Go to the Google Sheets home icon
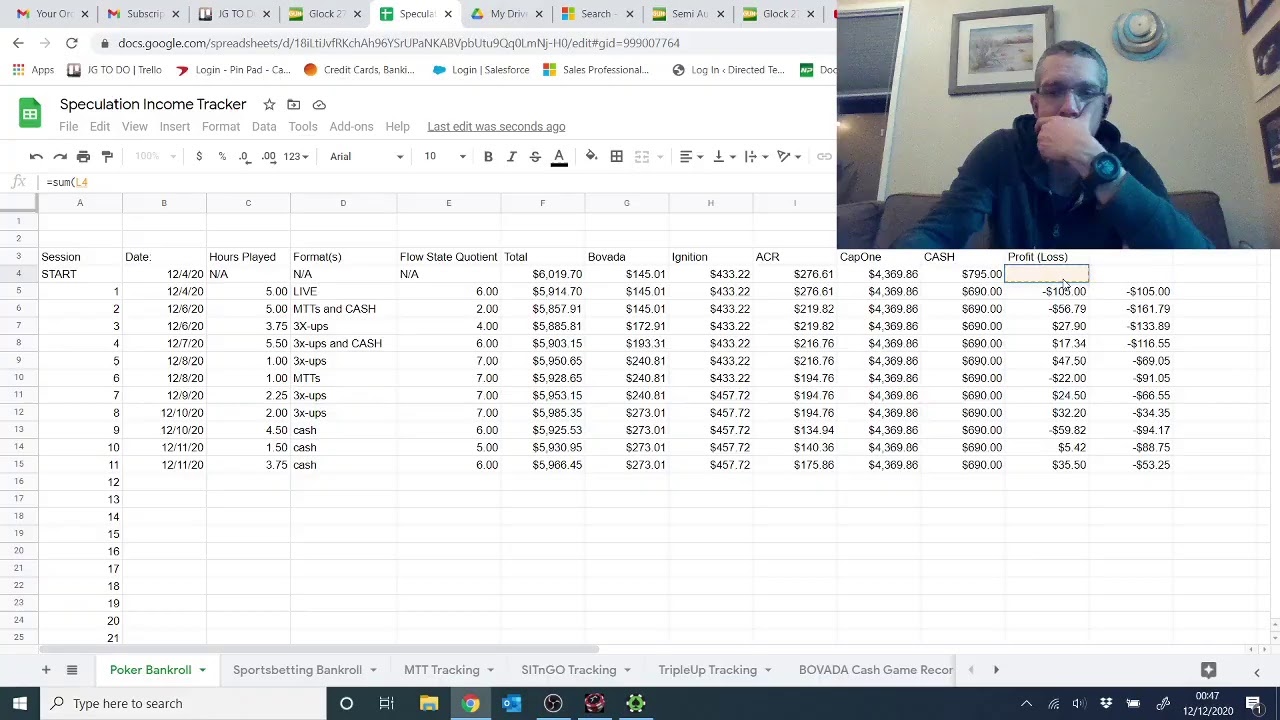 (30, 114)
